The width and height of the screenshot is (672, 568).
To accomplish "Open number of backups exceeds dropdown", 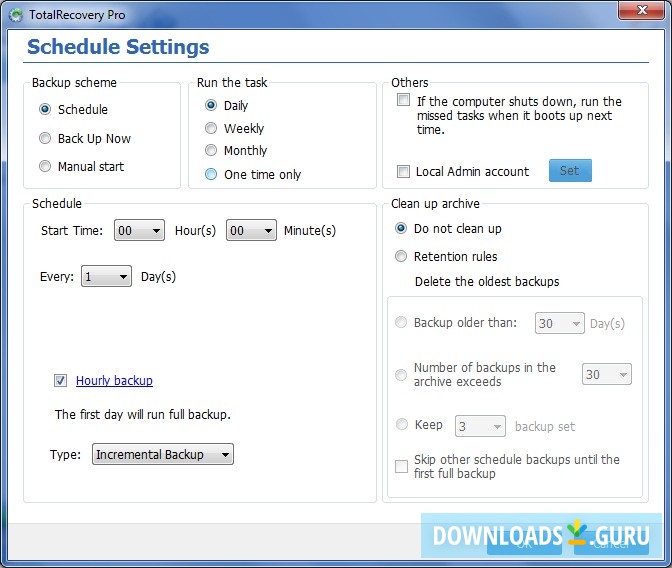I will tap(606, 374).
